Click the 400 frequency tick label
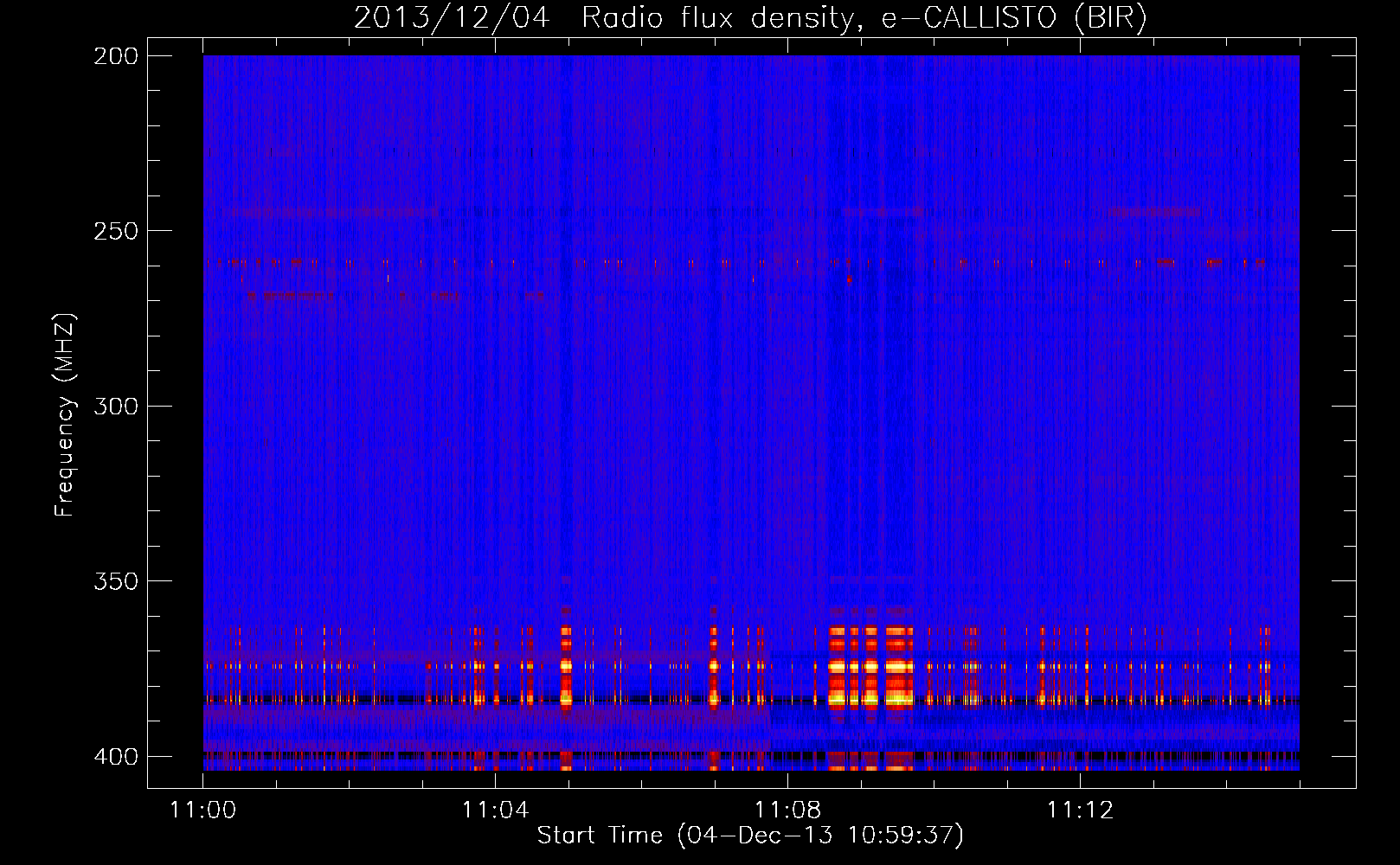 click(x=115, y=757)
